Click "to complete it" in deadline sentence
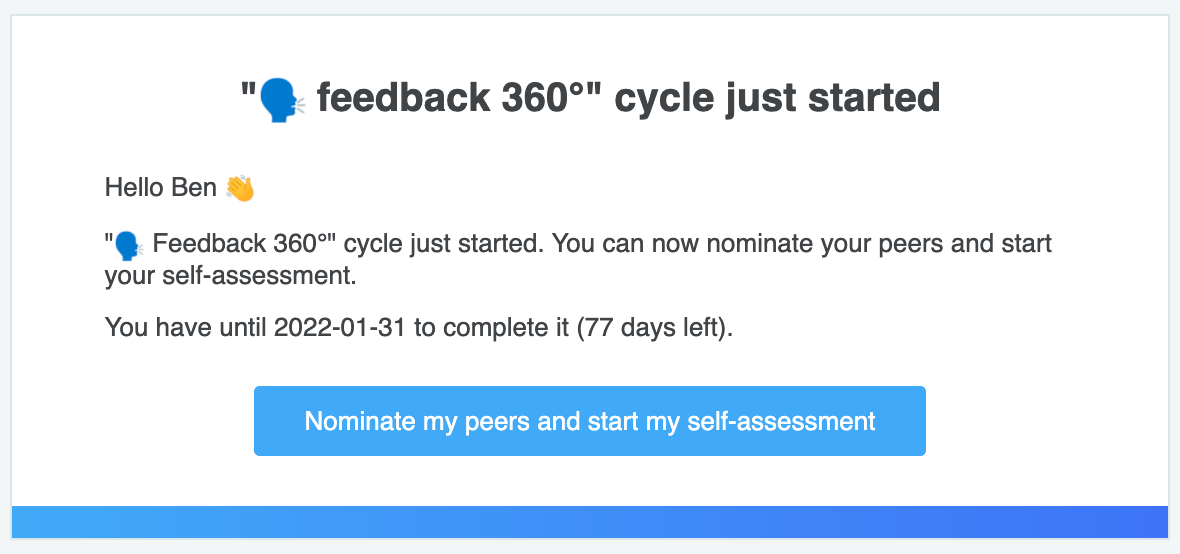 click(x=491, y=328)
